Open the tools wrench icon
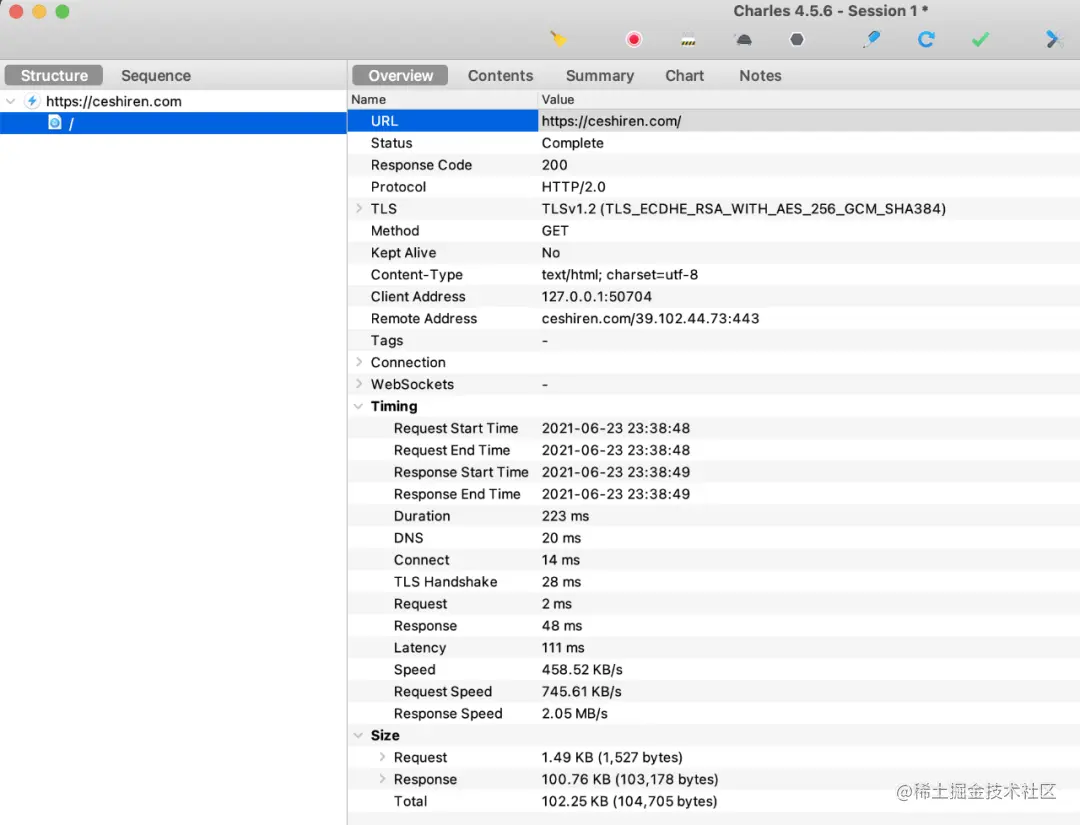Image resolution: width=1080 pixels, height=825 pixels. pos(1052,39)
